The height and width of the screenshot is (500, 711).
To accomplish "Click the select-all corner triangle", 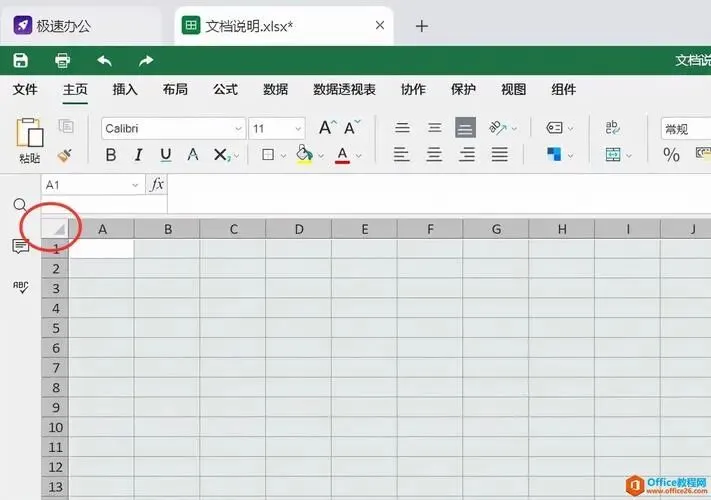I will point(55,229).
